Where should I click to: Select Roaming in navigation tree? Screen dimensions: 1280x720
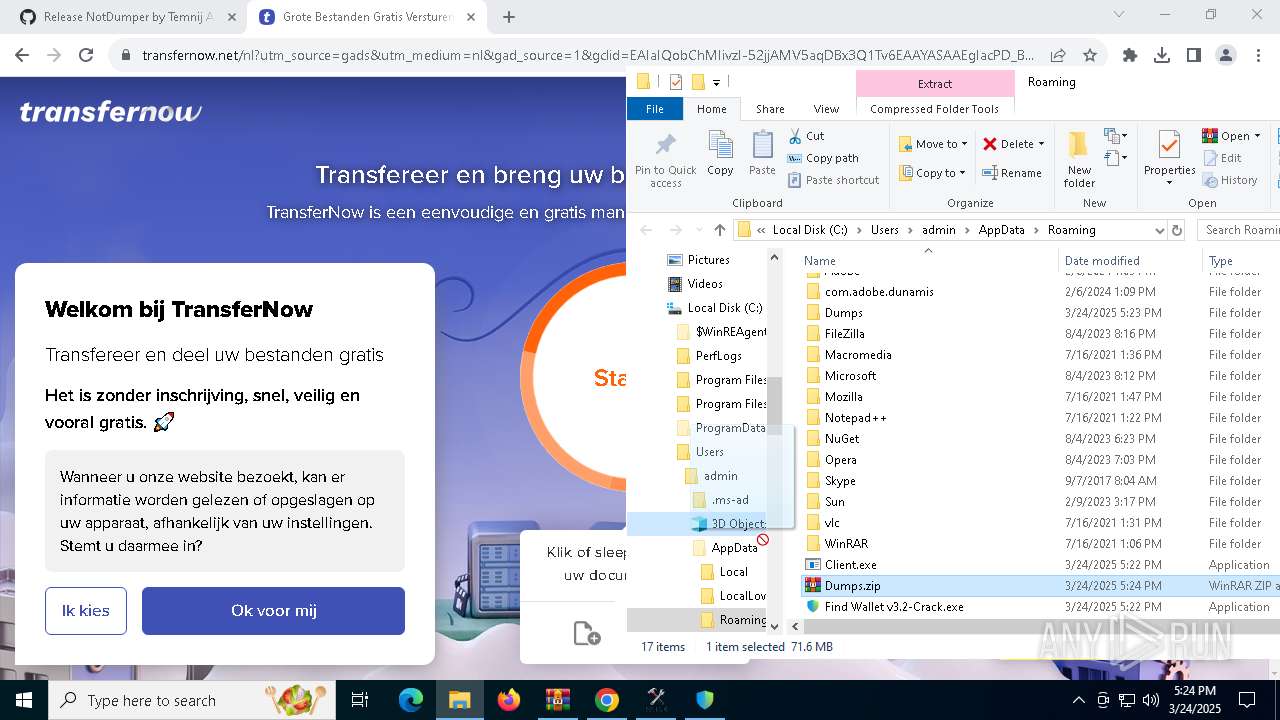[x=742, y=620]
